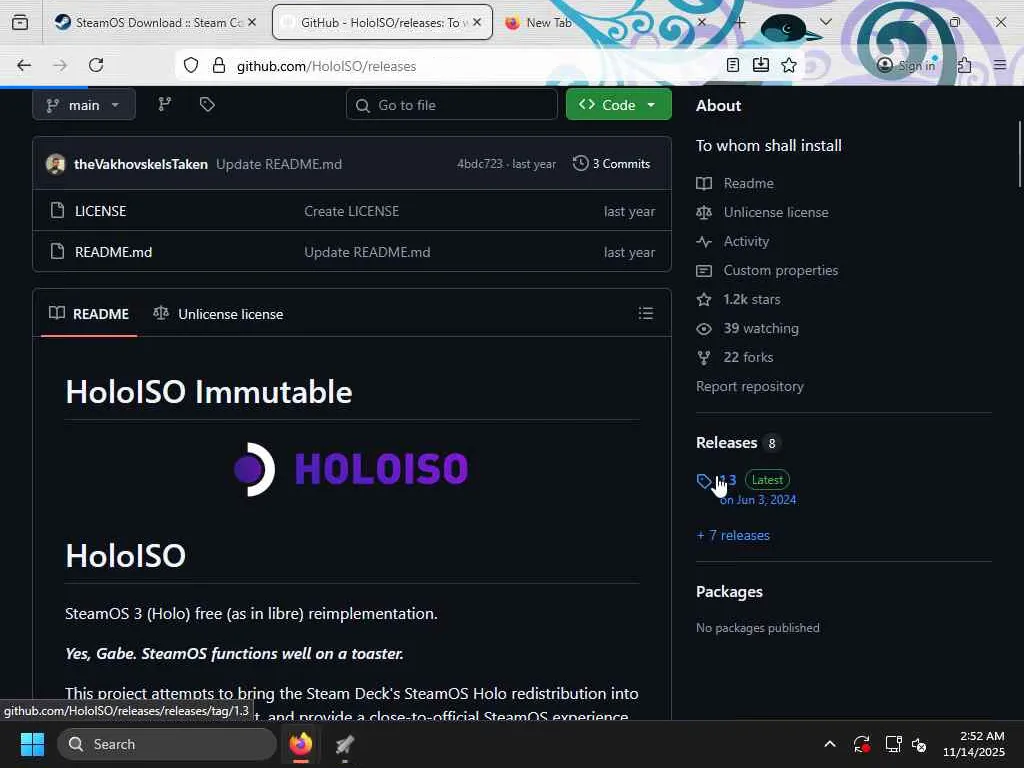Click Report repository link
The image size is (1024, 768).
[750, 386]
